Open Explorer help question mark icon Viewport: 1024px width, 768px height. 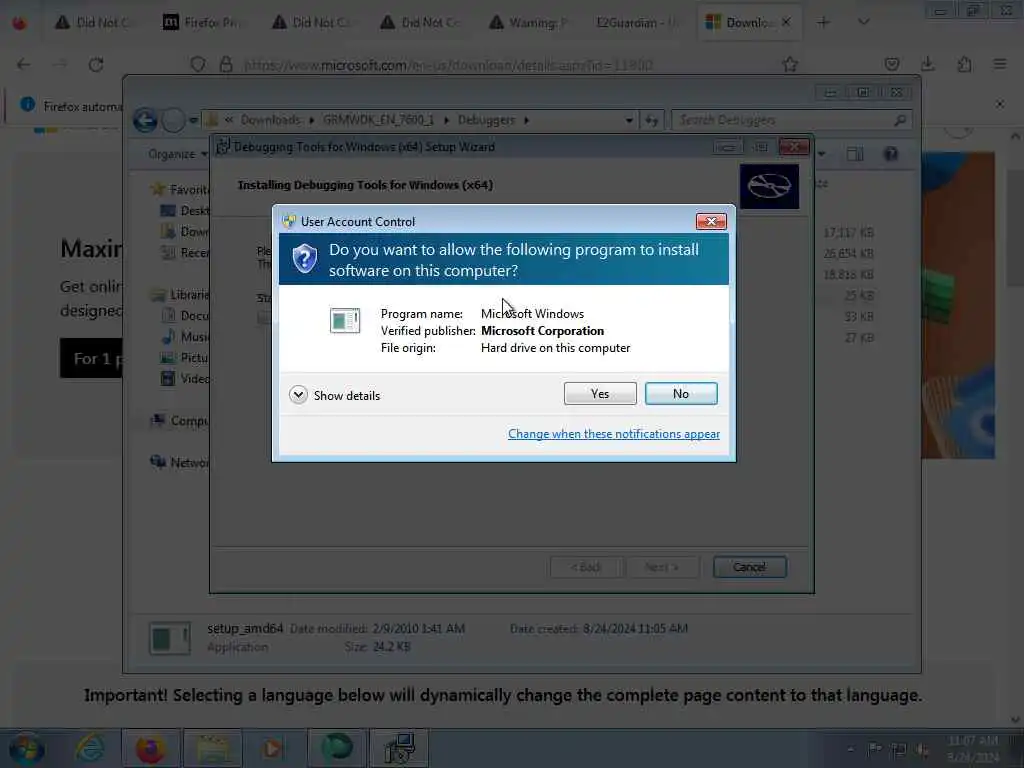(891, 154)
